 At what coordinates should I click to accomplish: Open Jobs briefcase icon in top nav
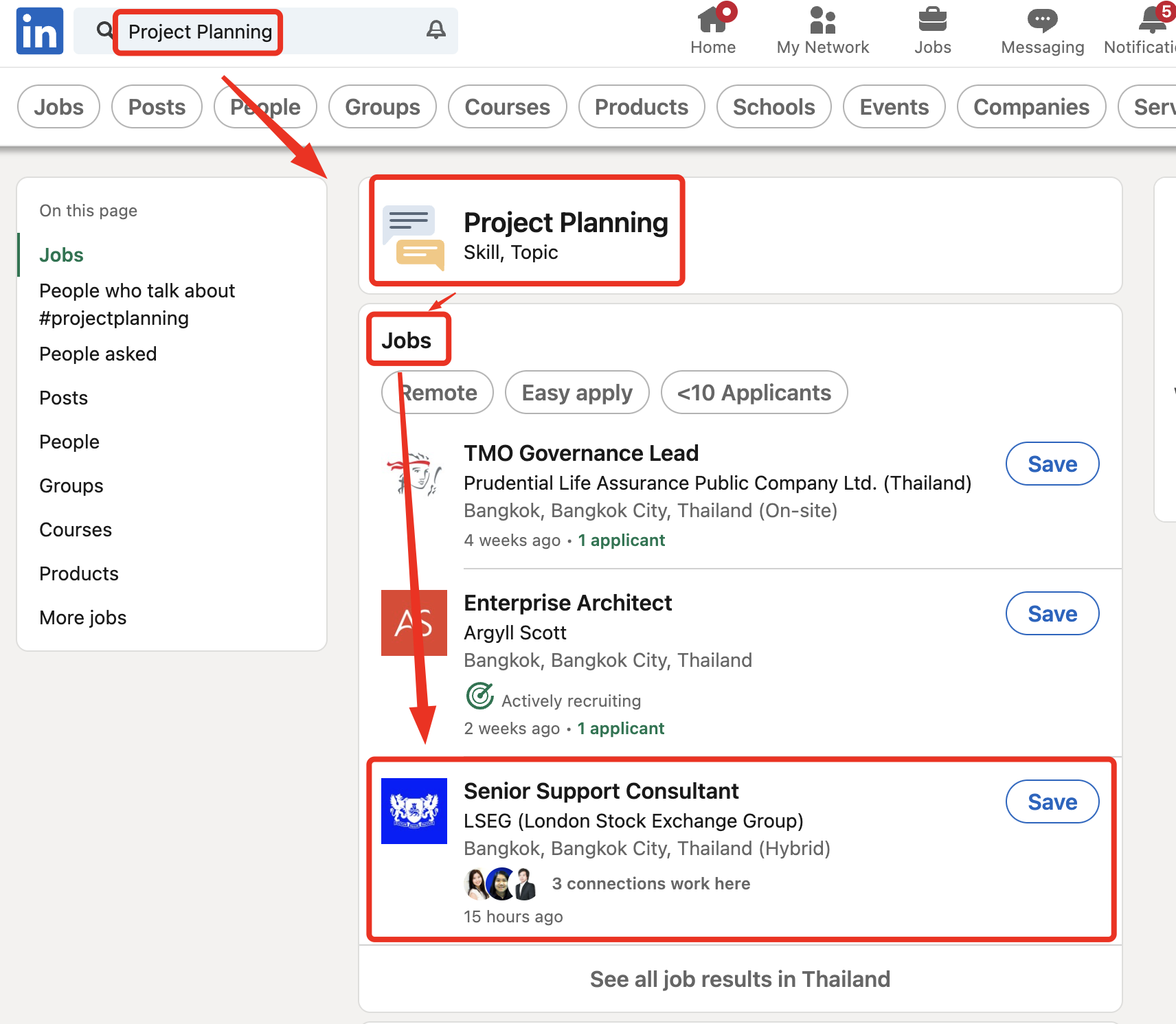point(932,20)
